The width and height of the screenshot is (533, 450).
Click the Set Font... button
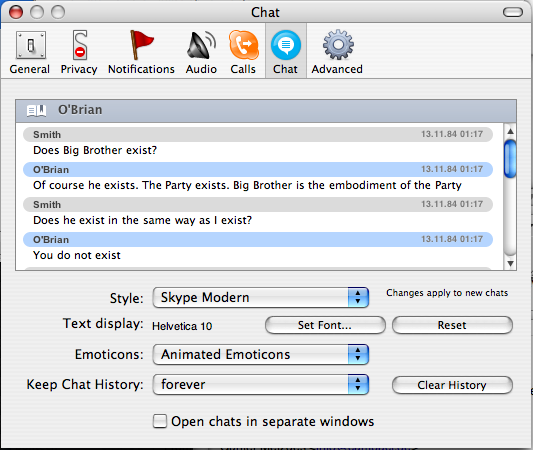pyautogui.click(x=325, y=325)
